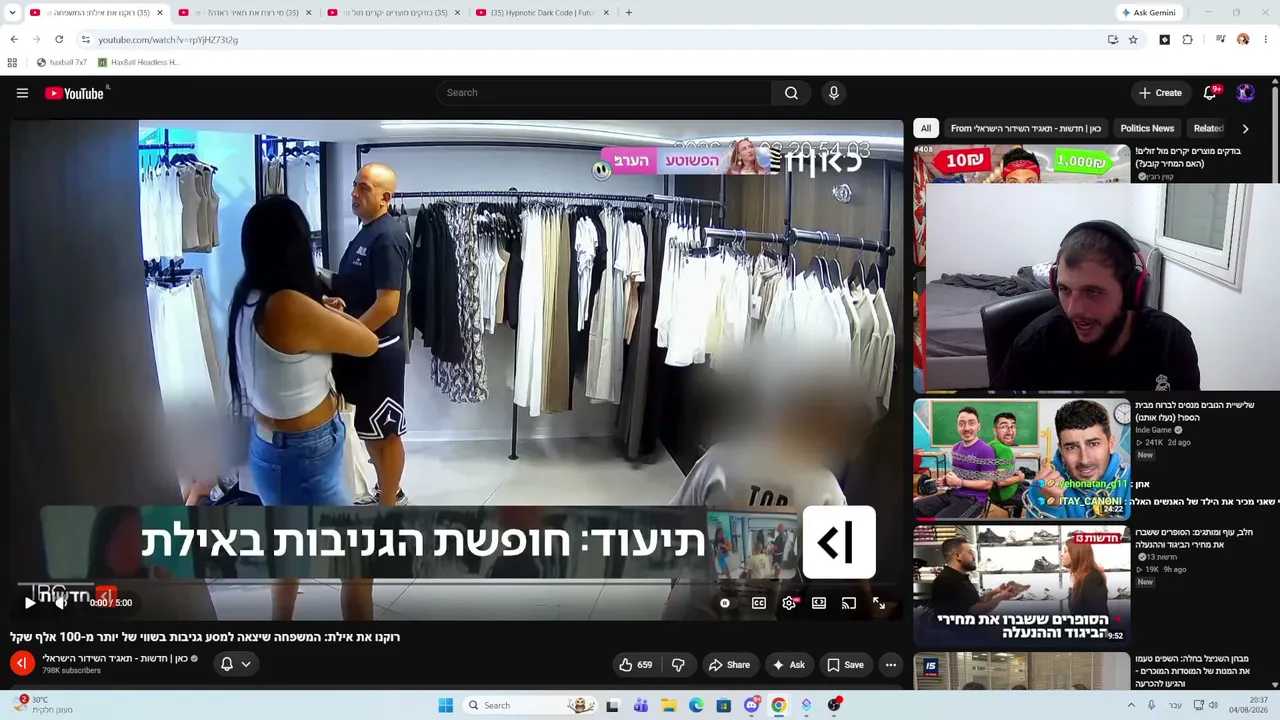Open Ask Gemini in Chrome
Image resolution: width=1280 pixels, height=720 pixels.
pyautogui.click(x=1149, y=13)
